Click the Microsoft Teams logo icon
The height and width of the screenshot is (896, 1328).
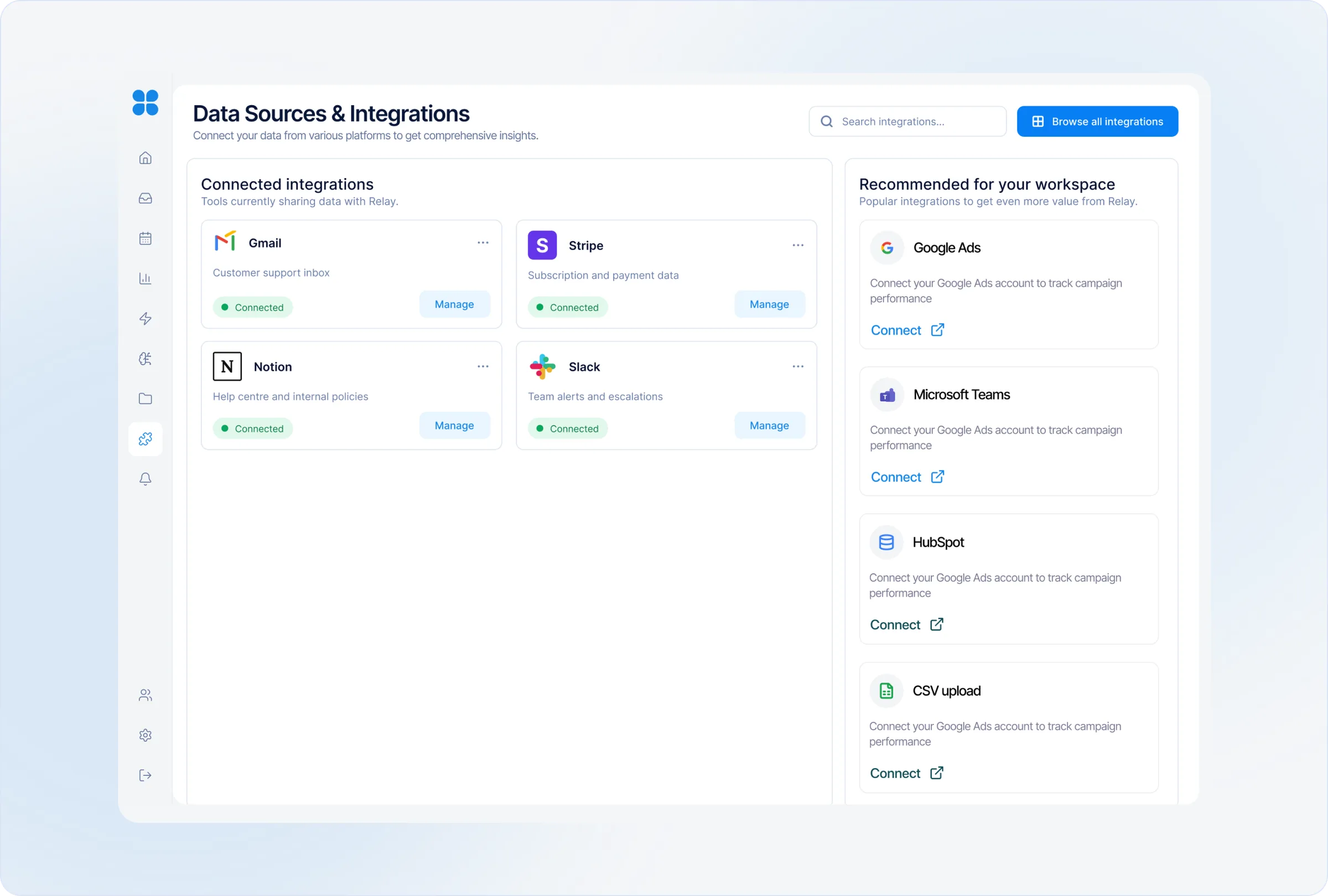pyautogui.click(x=887, y=394)
